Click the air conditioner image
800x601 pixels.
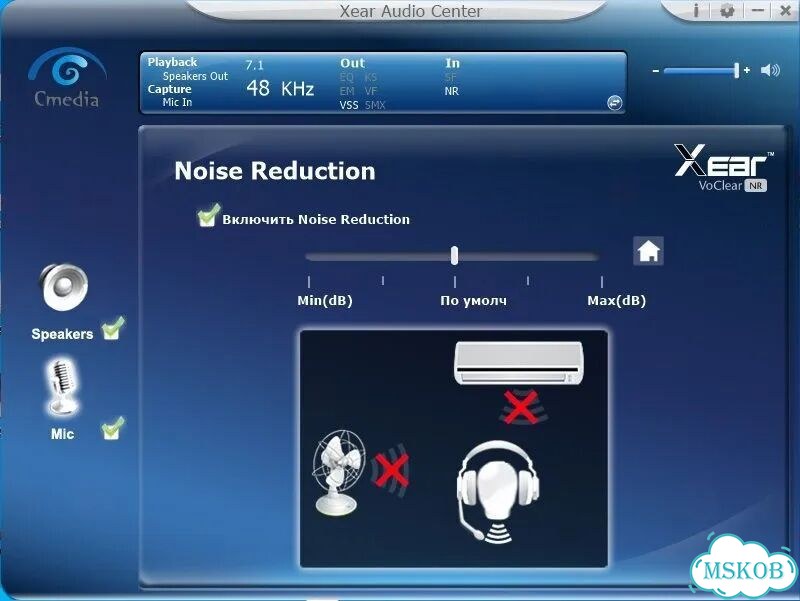click(x=518, y=363)
